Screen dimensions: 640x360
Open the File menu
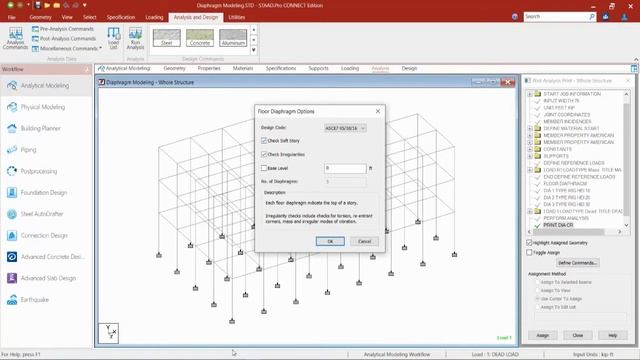pos(11,17)
